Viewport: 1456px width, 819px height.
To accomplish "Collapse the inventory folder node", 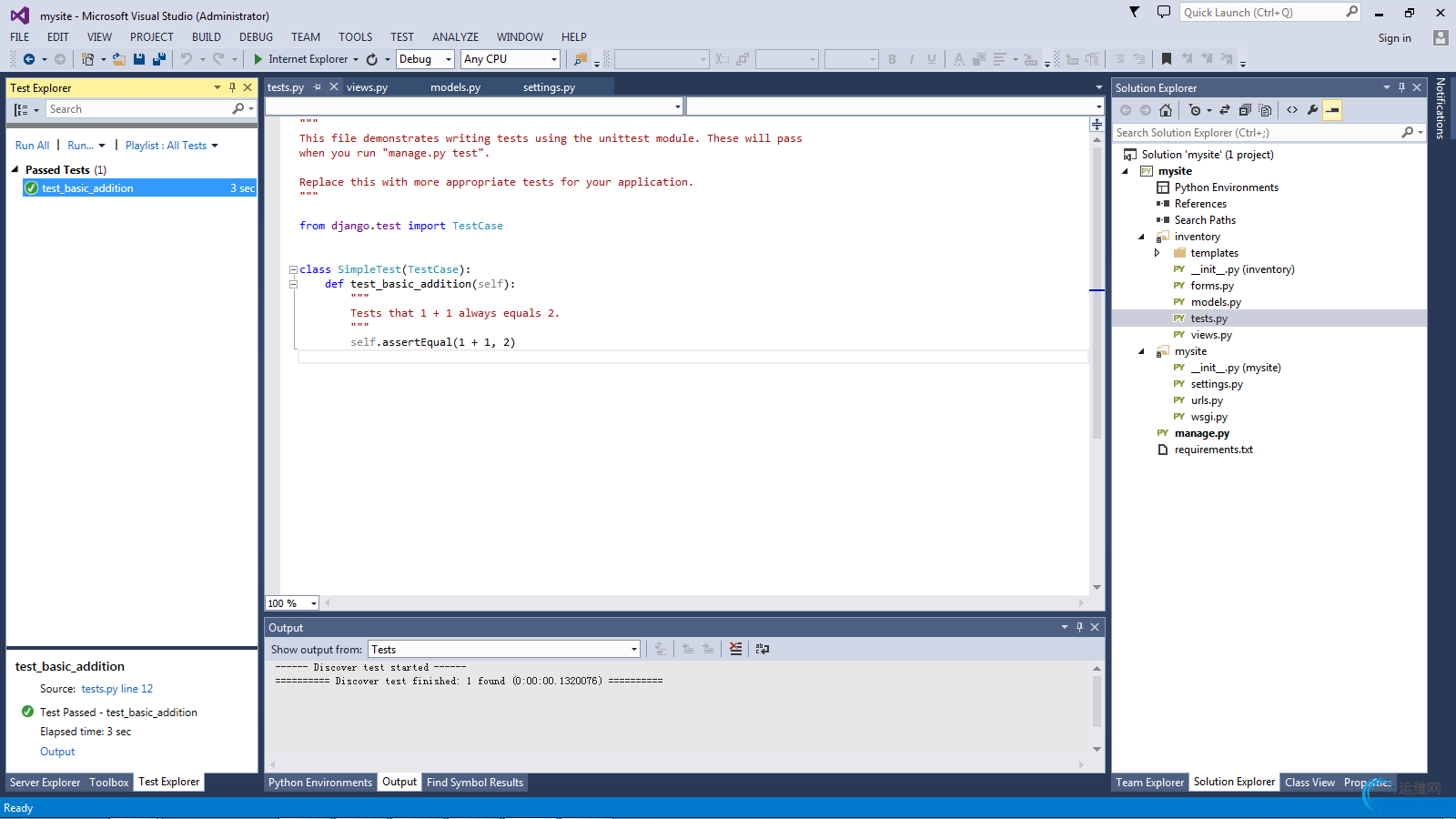I will (1142, 237).
